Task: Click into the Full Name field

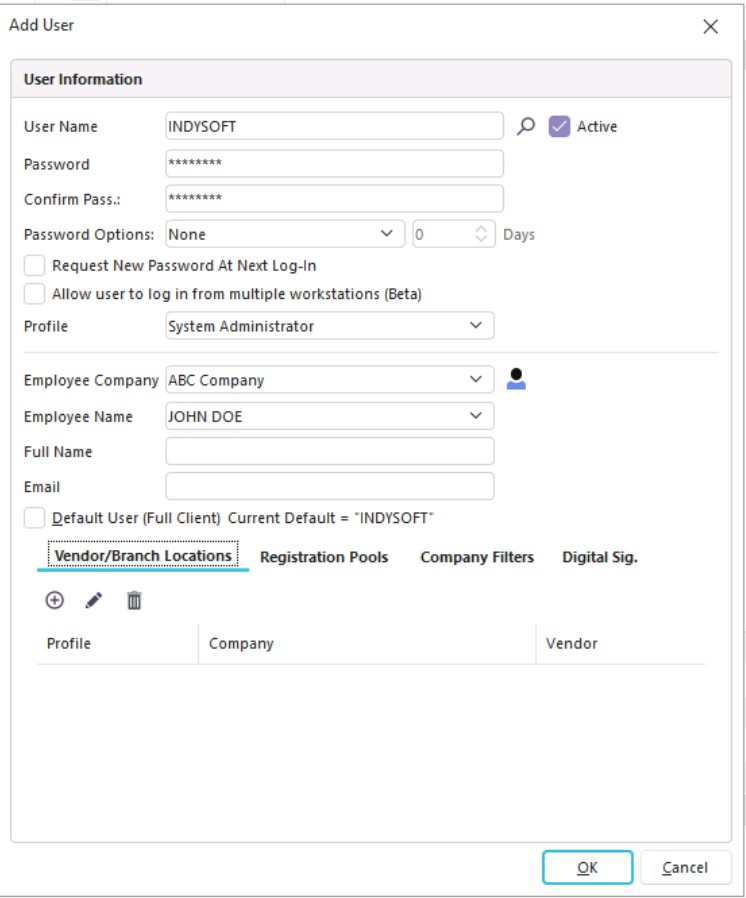Action: (329, 452)
